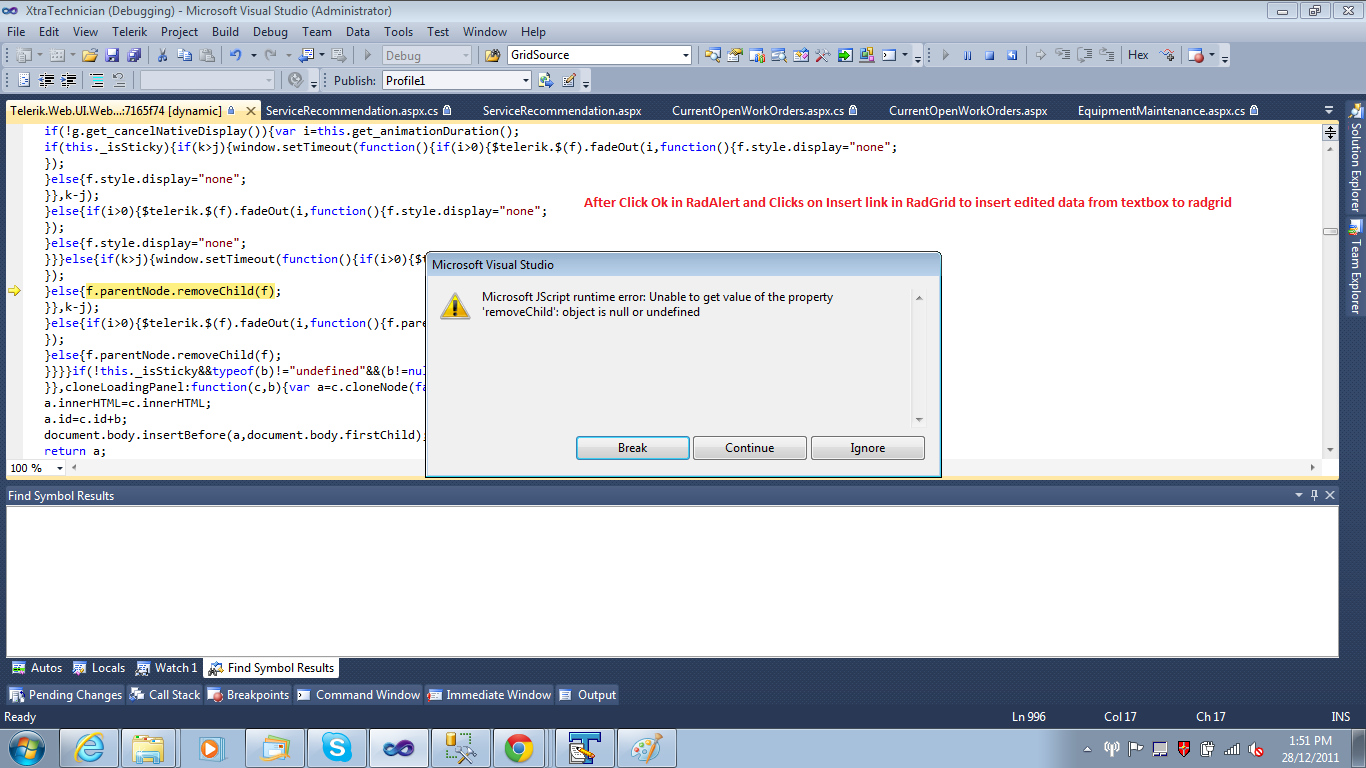
Task: Decrease line indent with the outdent icon
Action: [x=47, y=81]
